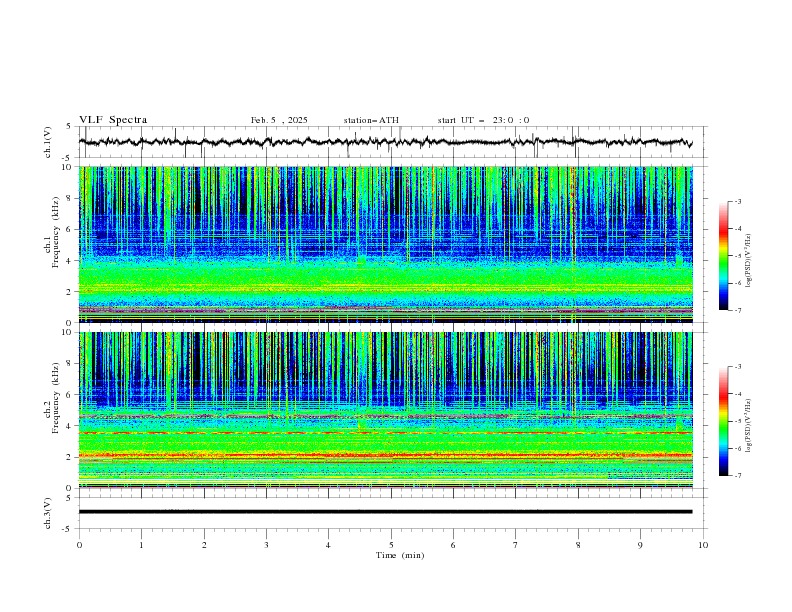The width and height of the screenshot is (792, 612).
Task: Click the "-7" label on the ch.2 color bar
Action: pos(737,476)
